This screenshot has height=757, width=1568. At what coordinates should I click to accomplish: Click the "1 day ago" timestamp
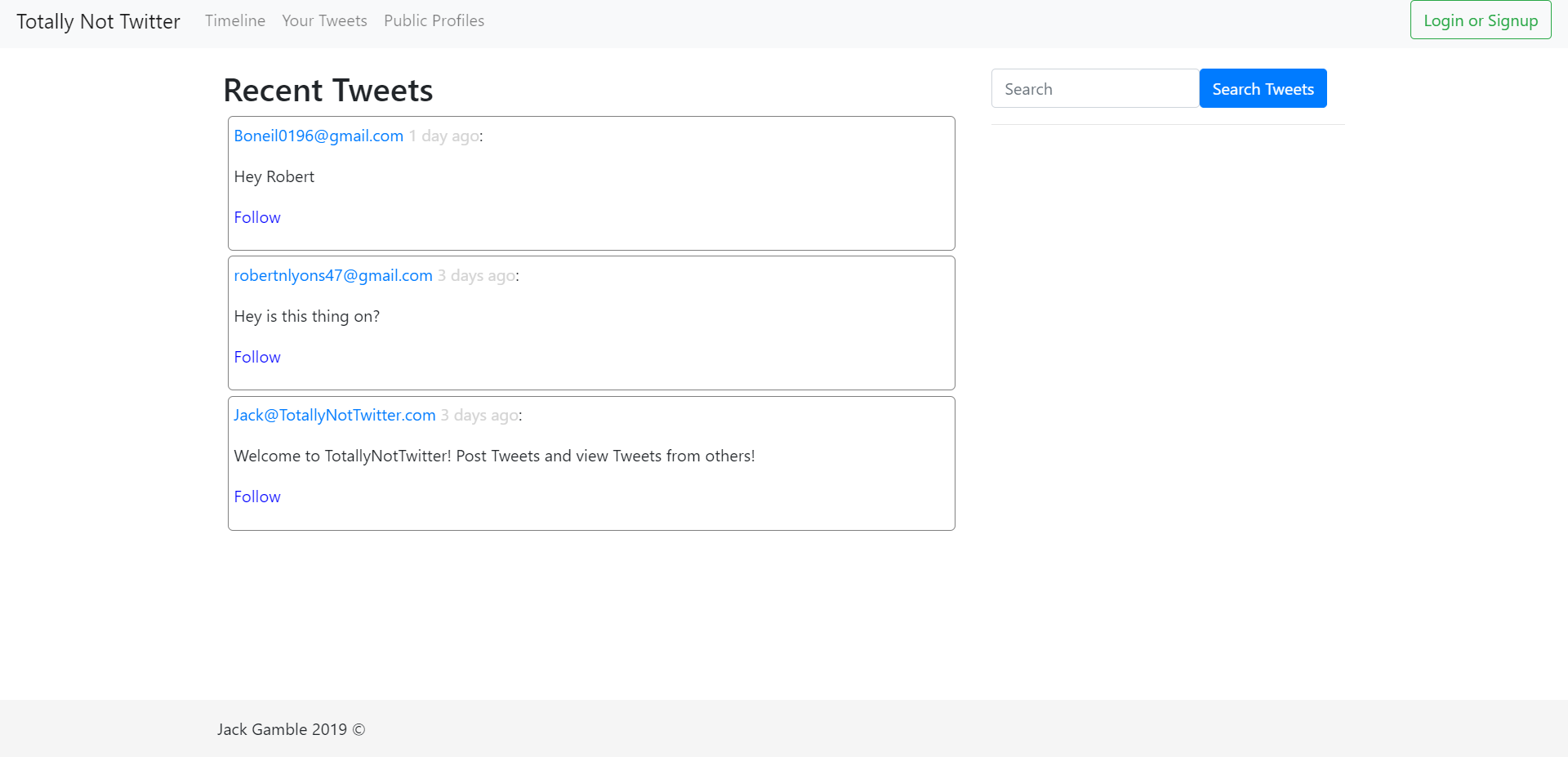tap(444, 136)
